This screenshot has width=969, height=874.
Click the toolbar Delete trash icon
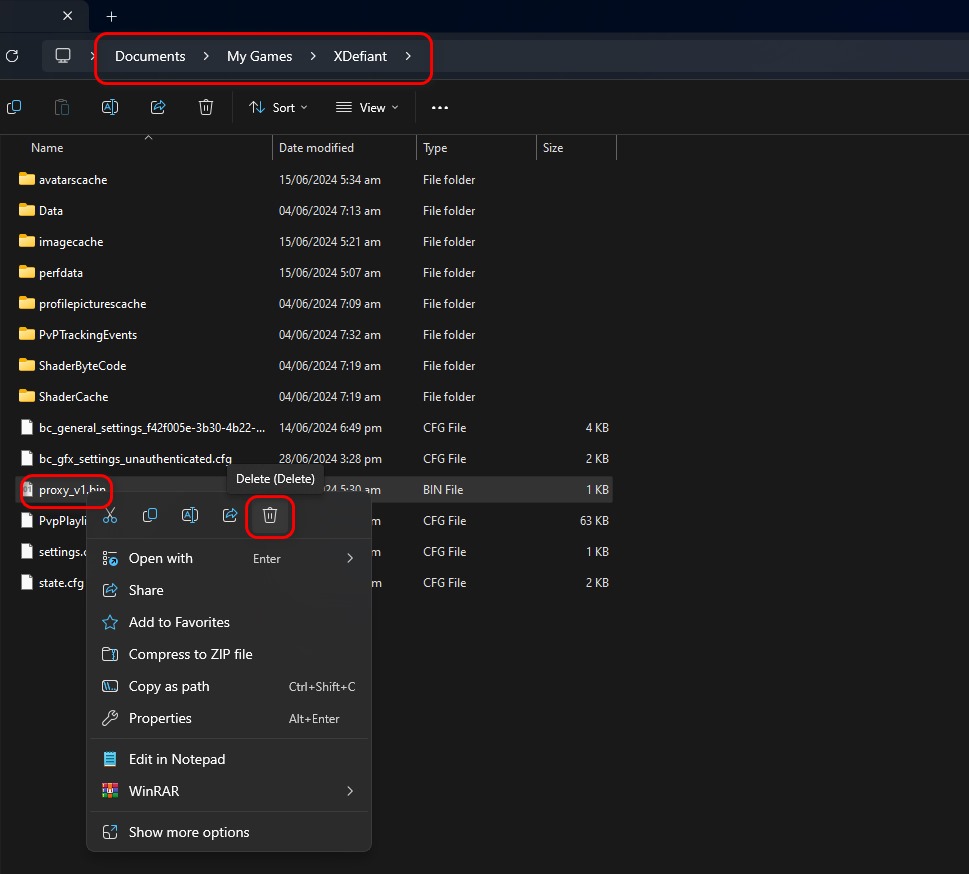(x=206, y=107)
